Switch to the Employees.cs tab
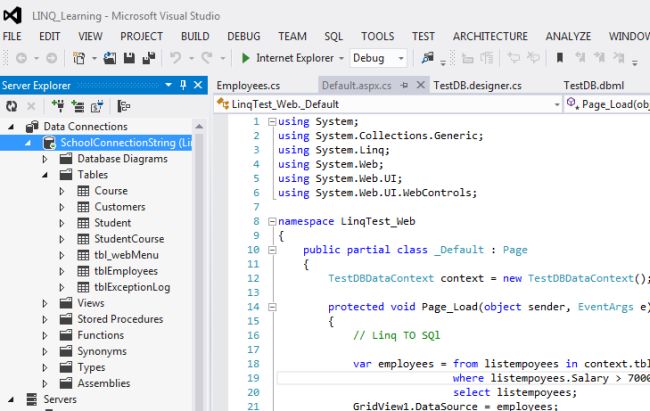Image resolution: width=650 pixels, height=411 pixels. pos(248,85)
